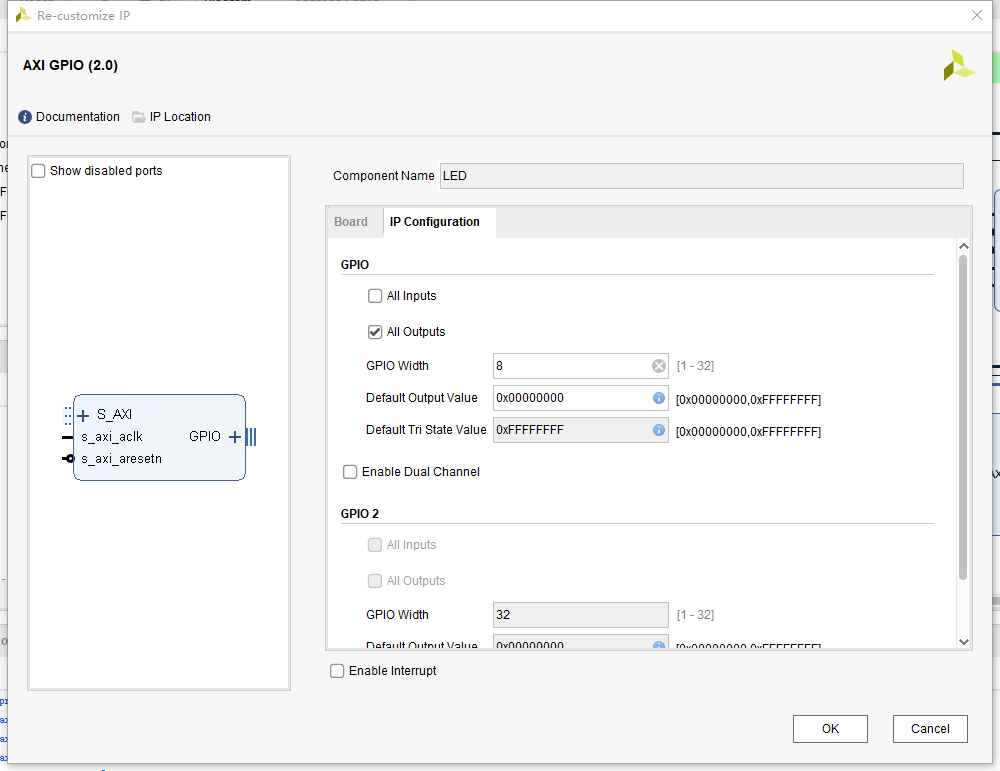Click the Vivado icon in title bar
Image resolution: width=1000 pixels, height=771 pixels.
[23, 15]
